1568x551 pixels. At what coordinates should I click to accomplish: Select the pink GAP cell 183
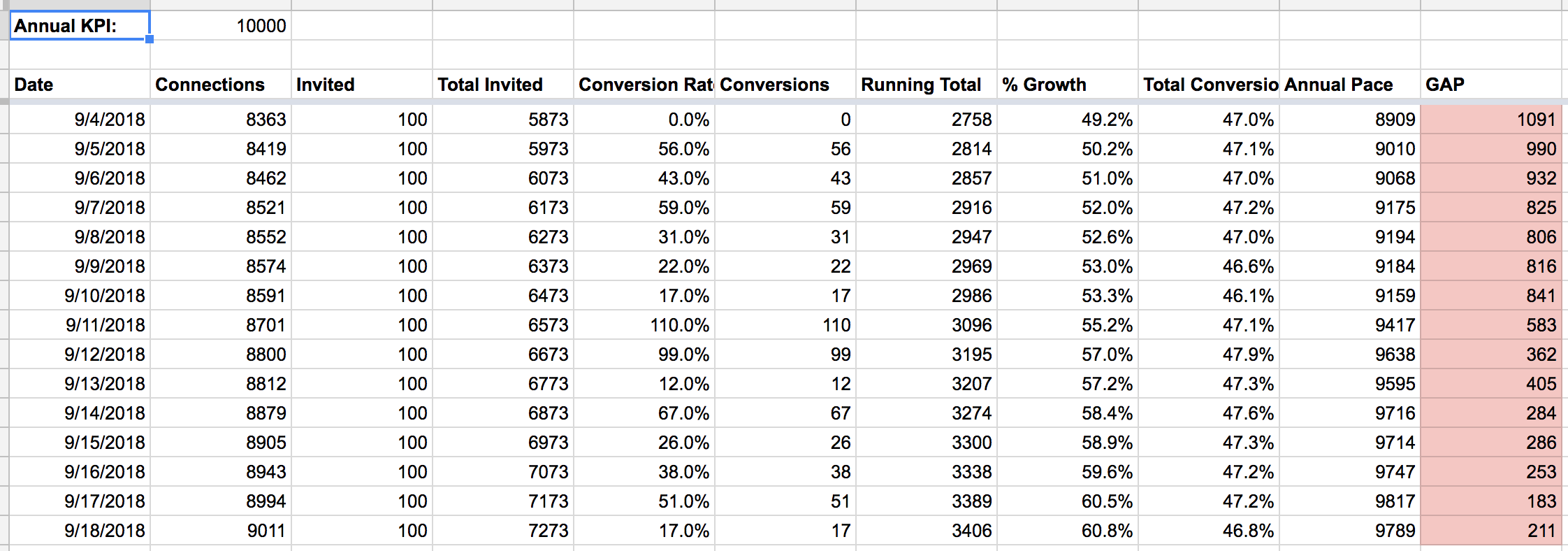(x=1491, y=501)
